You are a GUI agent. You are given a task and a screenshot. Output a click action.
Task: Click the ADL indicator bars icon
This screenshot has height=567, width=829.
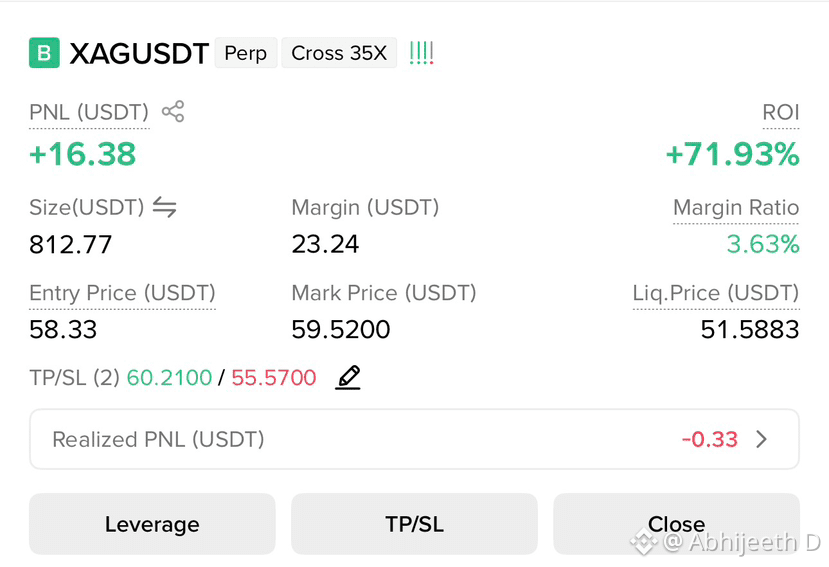point(421,53)
